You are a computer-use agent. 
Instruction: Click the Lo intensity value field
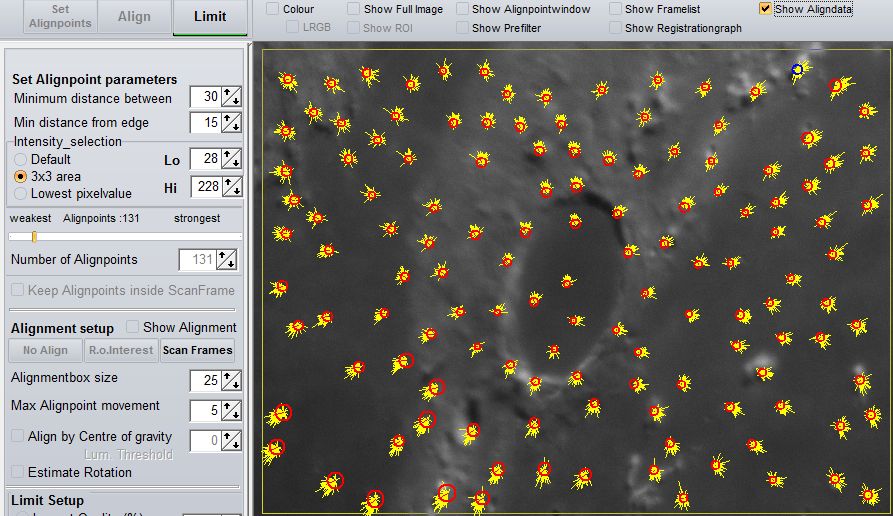[205, 159]
